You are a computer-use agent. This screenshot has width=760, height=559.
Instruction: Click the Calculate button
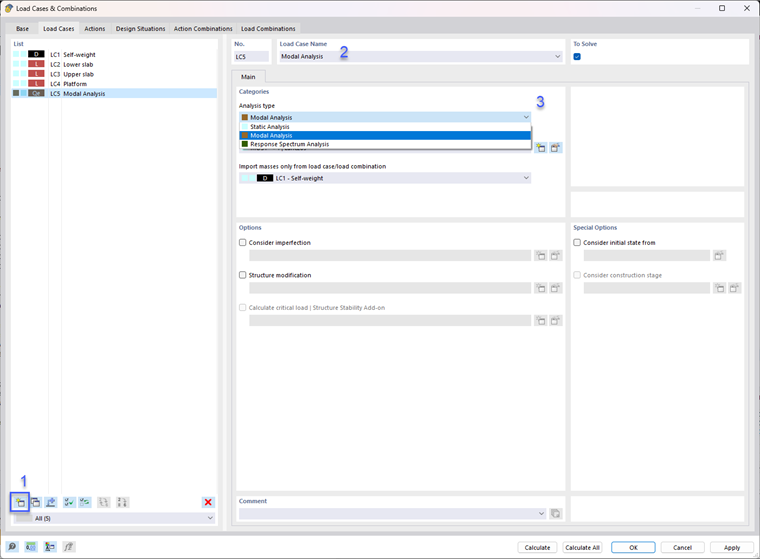click(537, 547)
